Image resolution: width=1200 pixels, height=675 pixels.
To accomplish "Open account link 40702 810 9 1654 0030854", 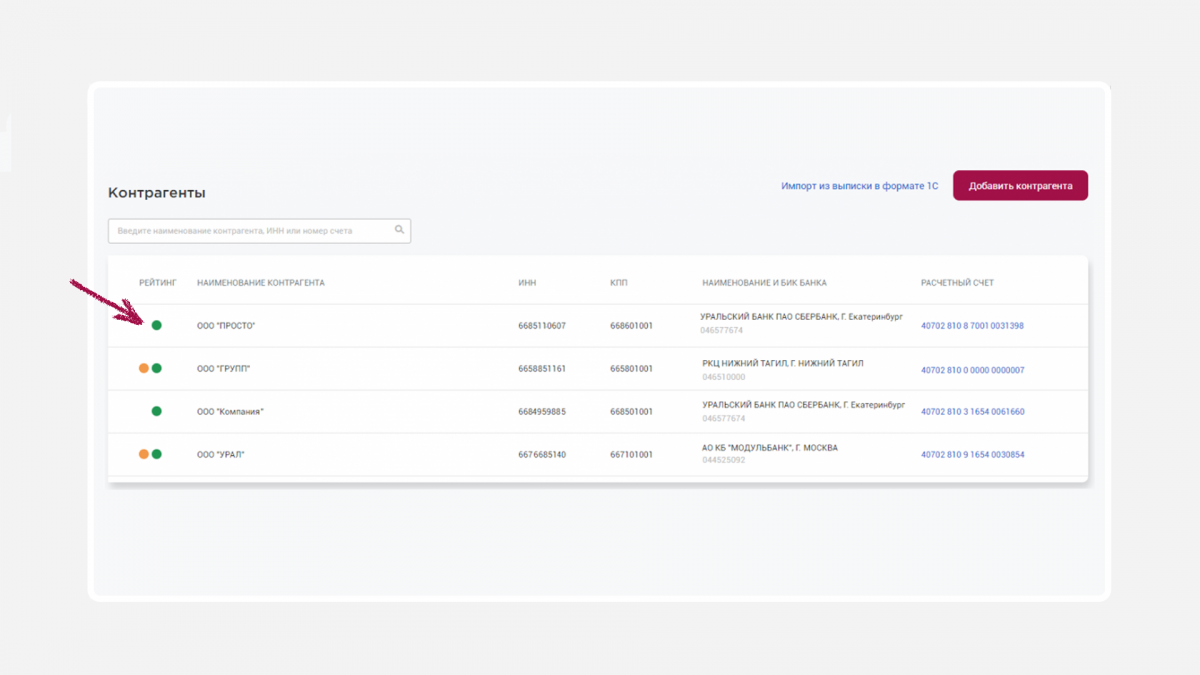I will [x=972, y=455].
